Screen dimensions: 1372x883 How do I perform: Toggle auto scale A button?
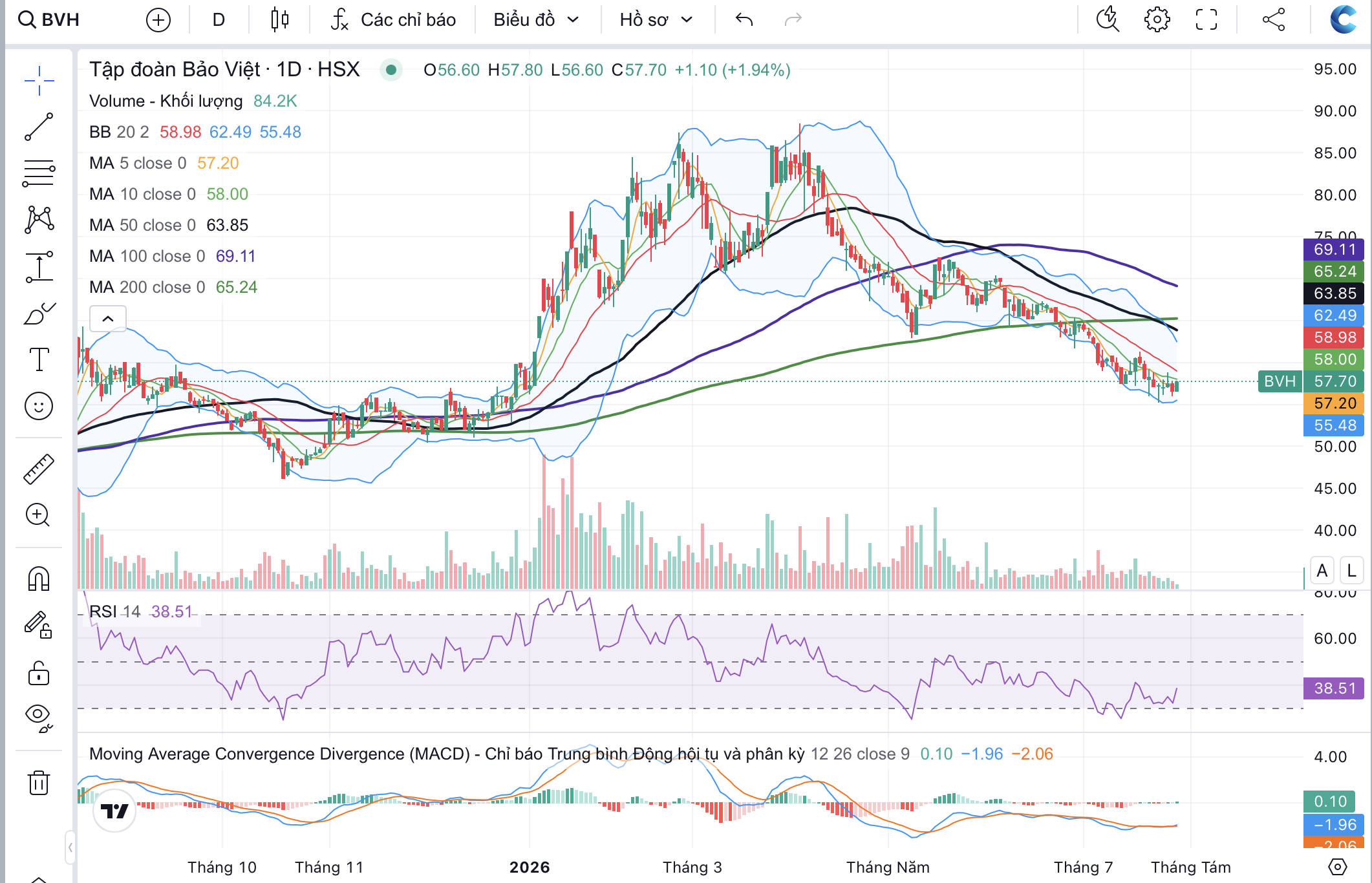click(1322, 571)
